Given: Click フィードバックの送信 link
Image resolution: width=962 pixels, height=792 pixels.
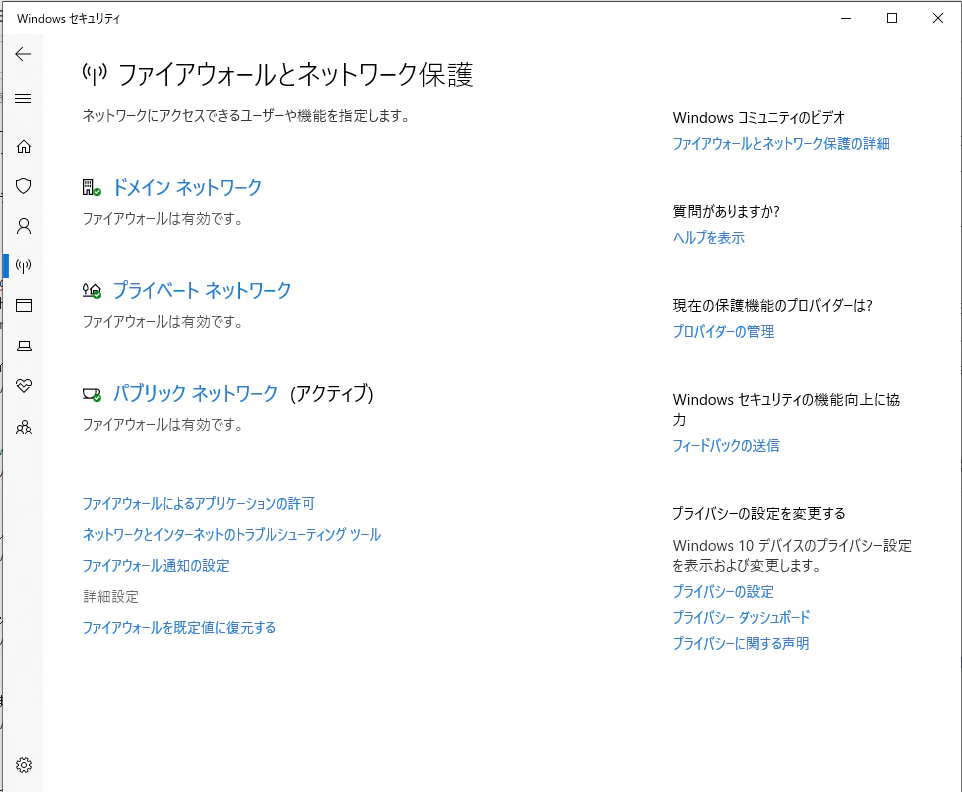Looking at the screenshot, I should click(726, 445).
